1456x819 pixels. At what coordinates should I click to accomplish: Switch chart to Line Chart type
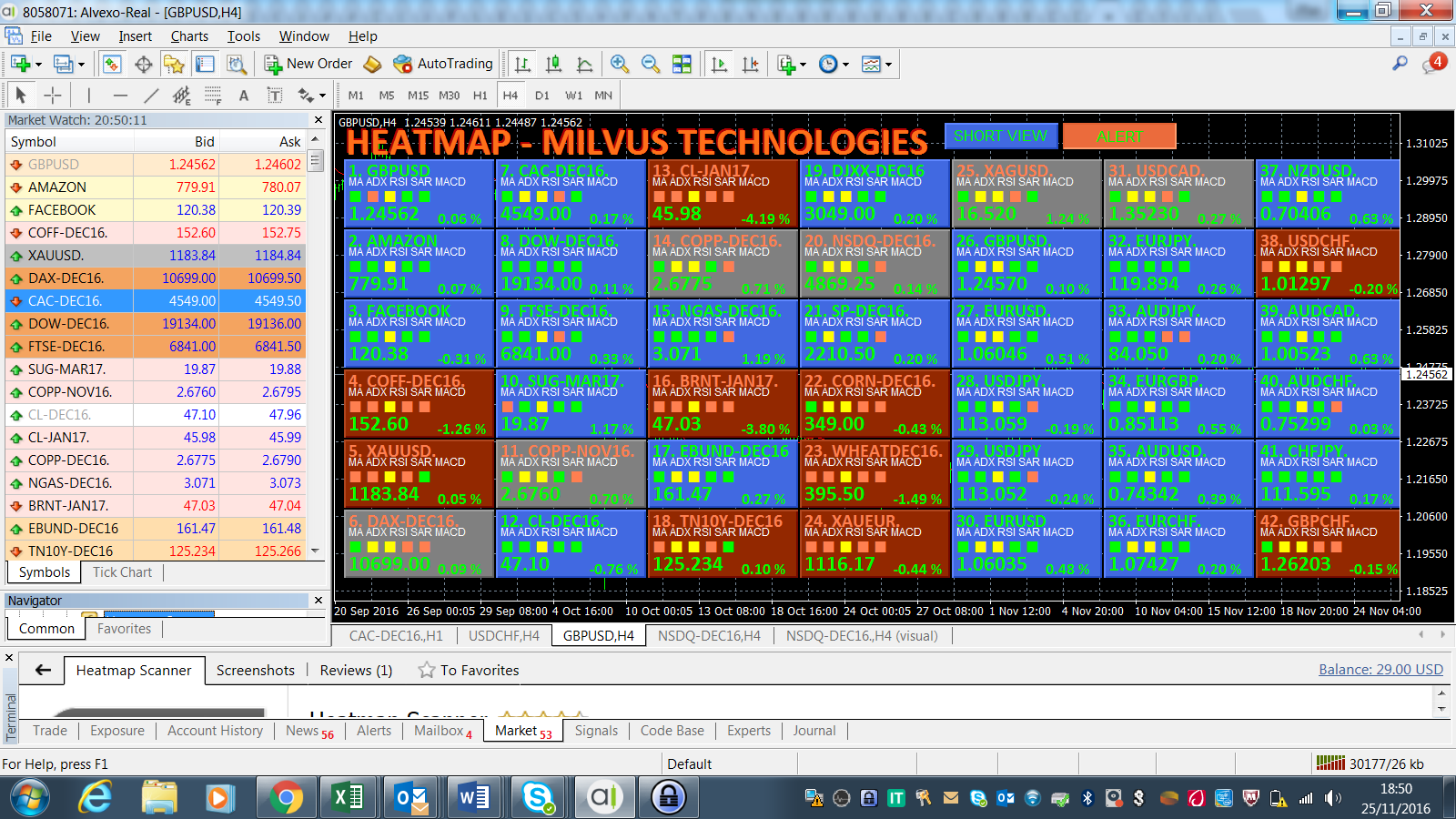click(x=584, y=64)
